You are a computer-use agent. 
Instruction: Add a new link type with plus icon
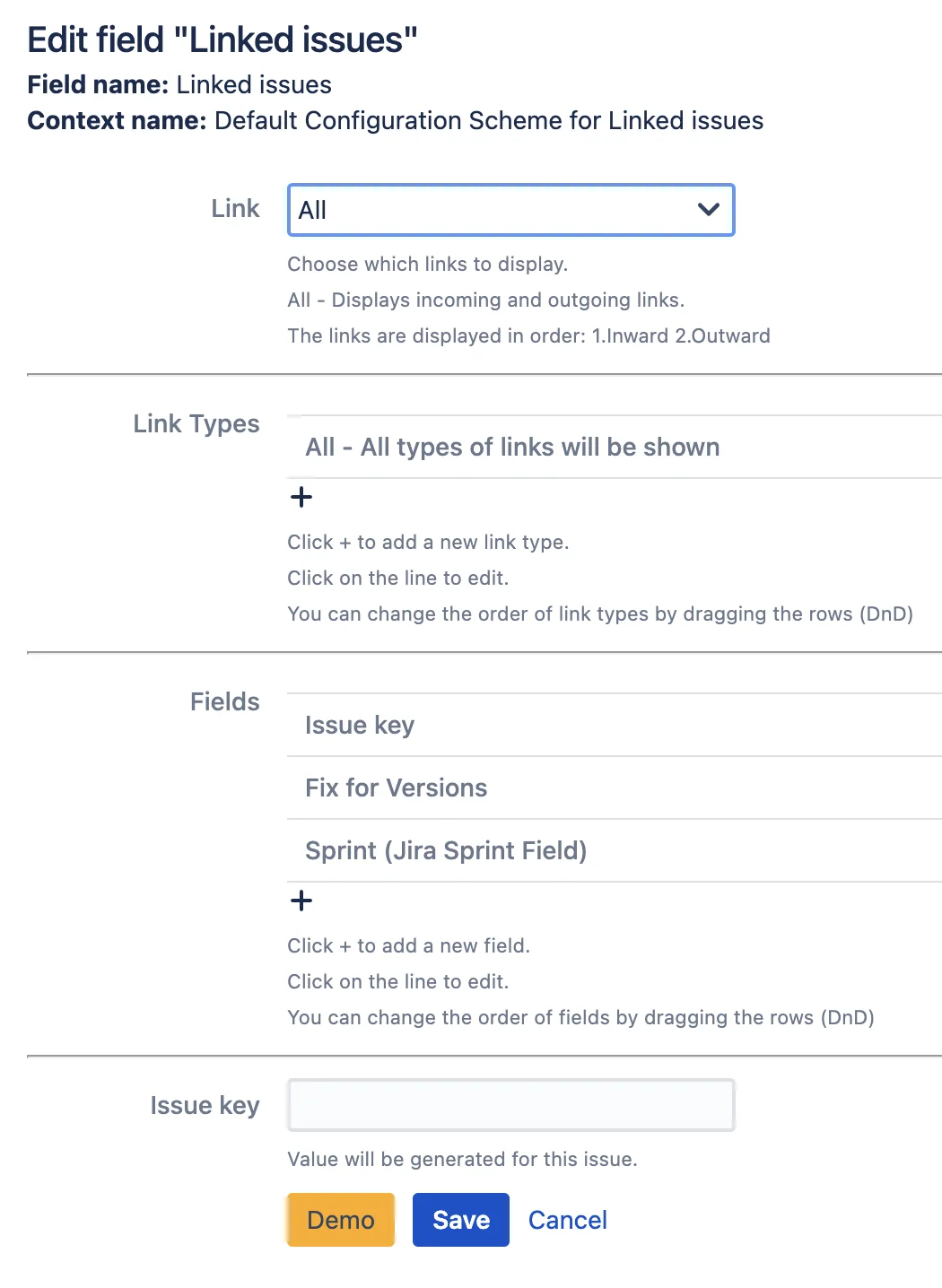click(301, 497)
